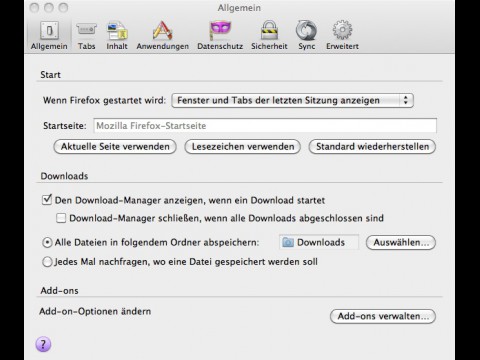Open the Inhalt preferences pane
The width and height of the screenshot is (480, 360).
pos(117,36)
